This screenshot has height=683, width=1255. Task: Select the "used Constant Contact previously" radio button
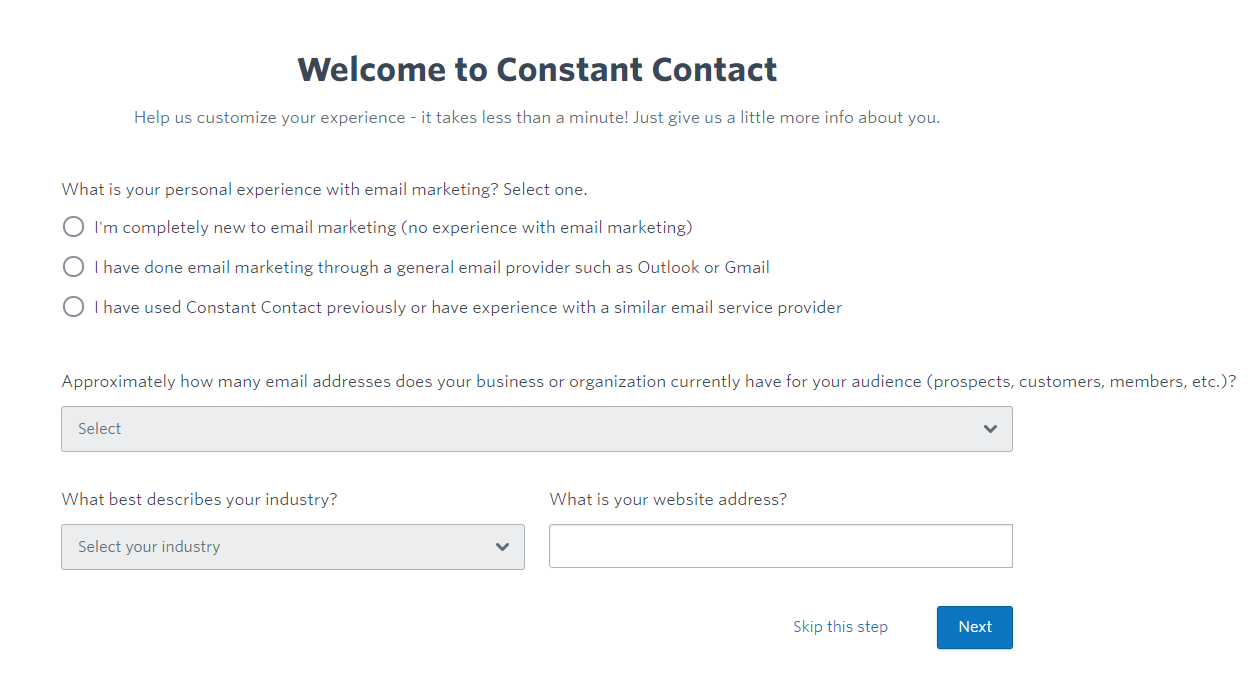click(73, 307)
